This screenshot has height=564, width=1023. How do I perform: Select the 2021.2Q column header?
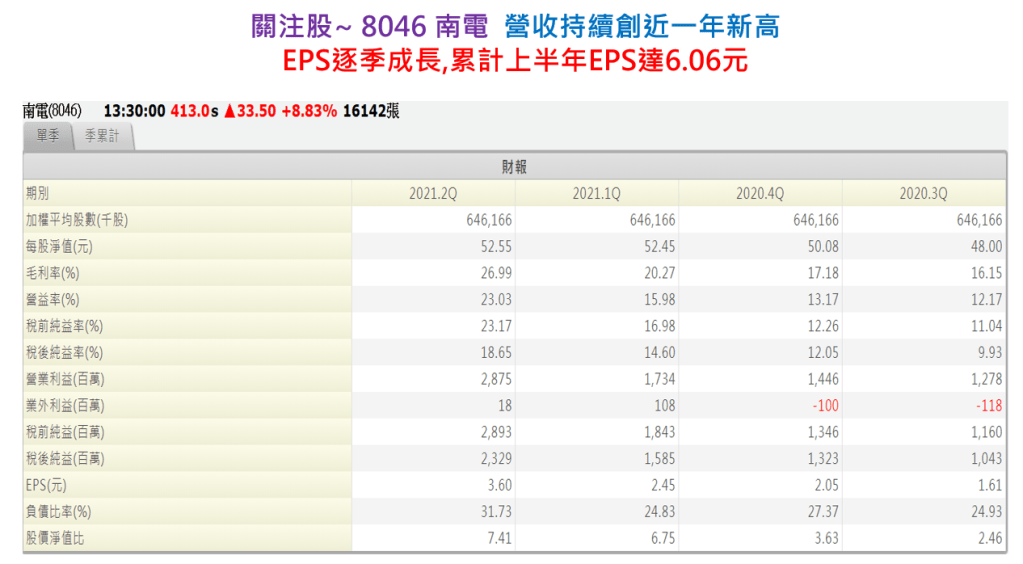click(x=433, y=194)
